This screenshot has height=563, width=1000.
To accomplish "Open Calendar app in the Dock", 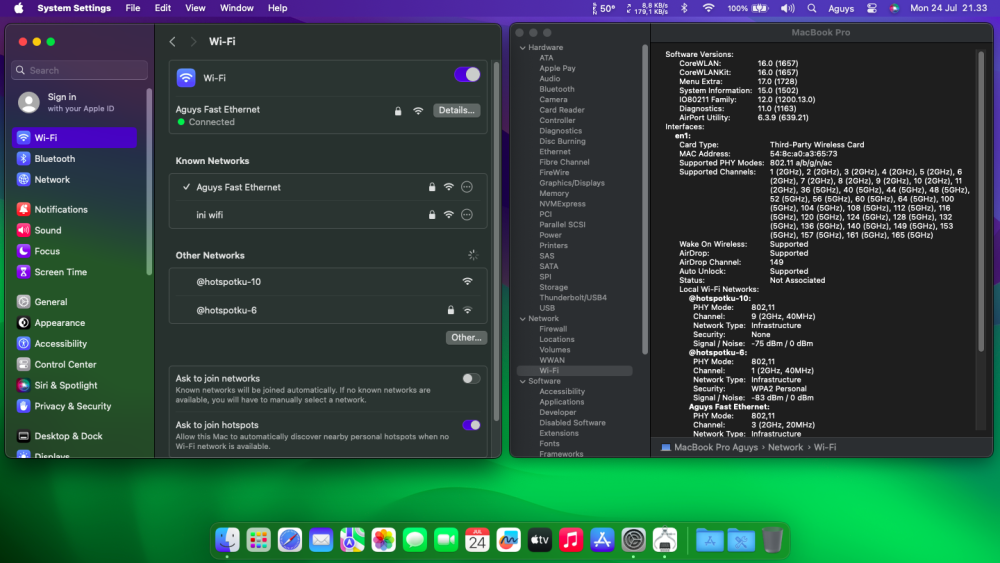I will [477, 540].
